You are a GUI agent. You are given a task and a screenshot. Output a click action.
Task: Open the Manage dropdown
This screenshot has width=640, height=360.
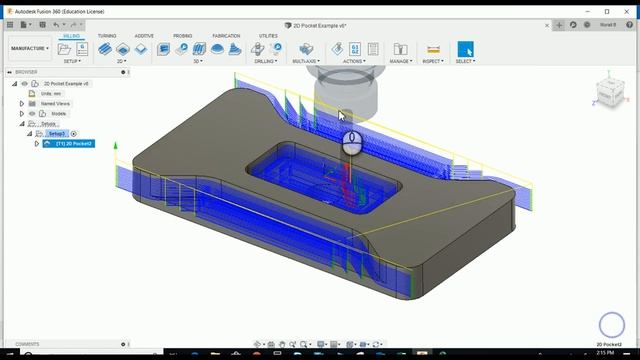coord(401,61)
